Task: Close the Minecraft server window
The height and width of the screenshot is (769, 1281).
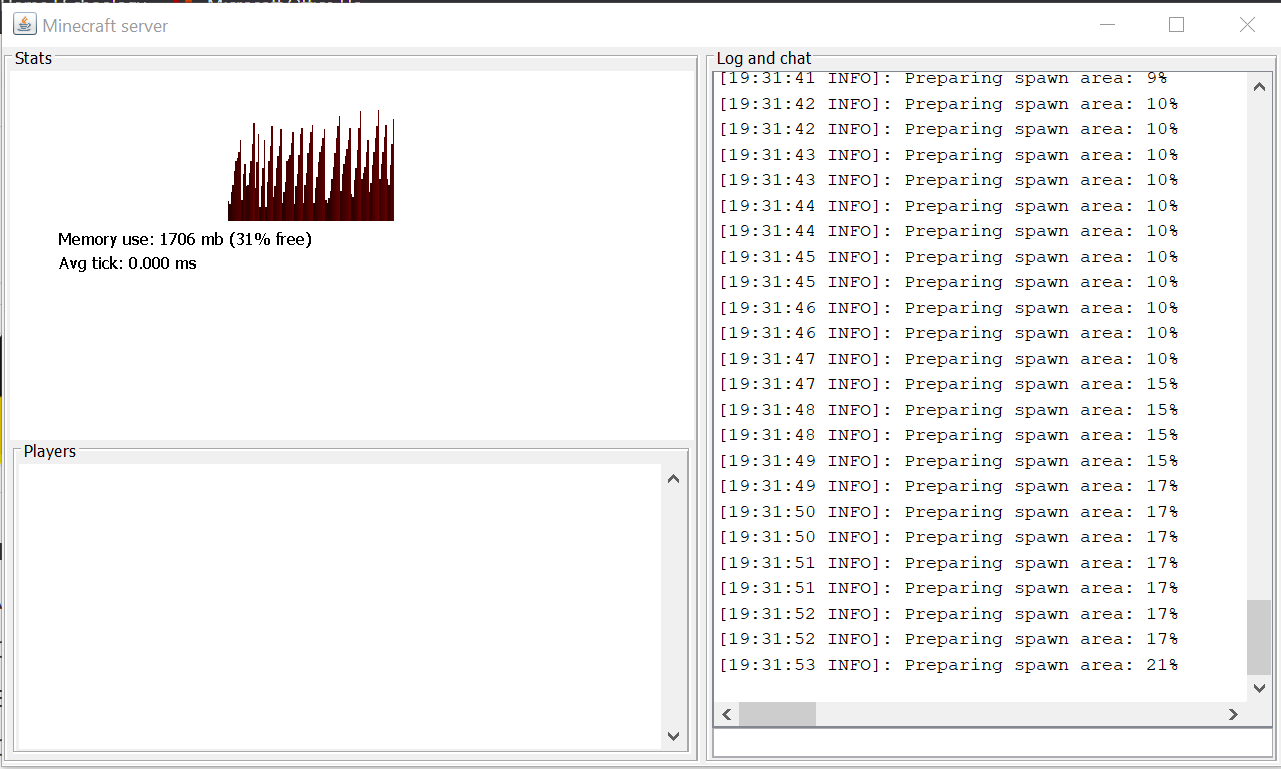Action: point(1247,25)
